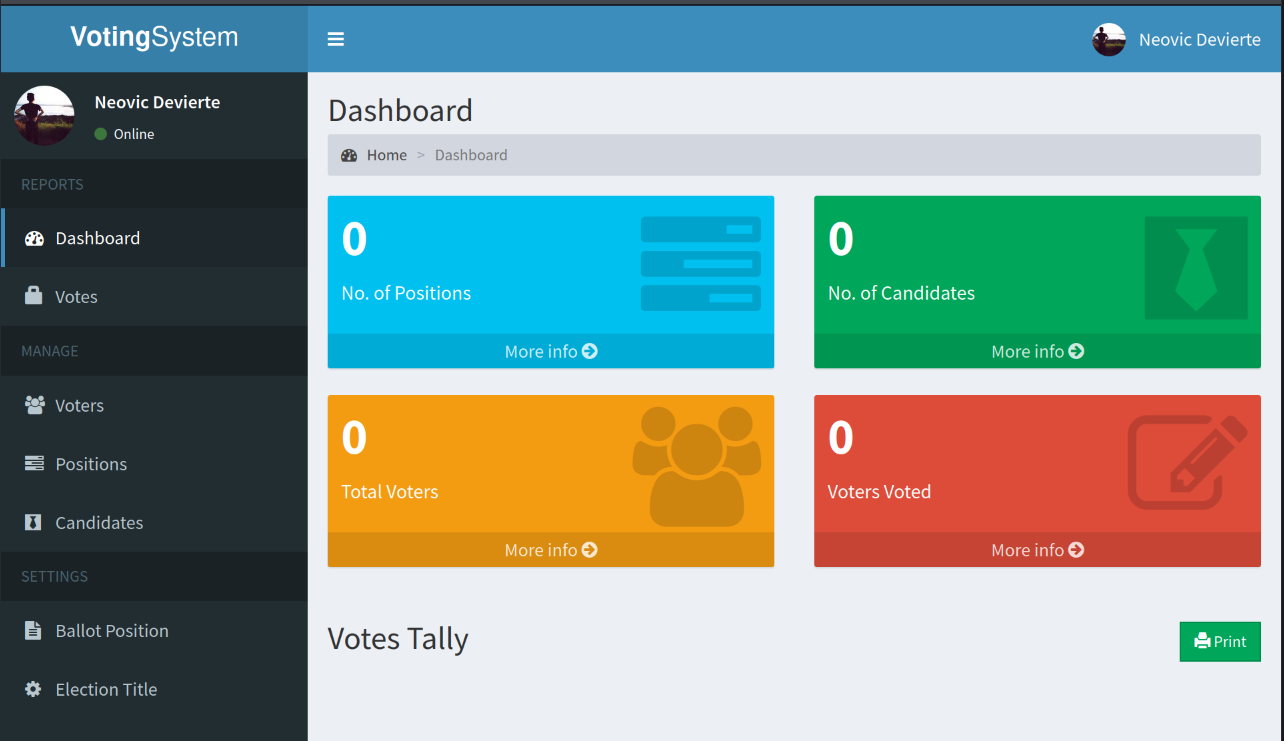Screen dimensions: 1284x741
Task: Click the Positions list icon in sidebar
Action: pyautogui.click(x=34, y=464)
